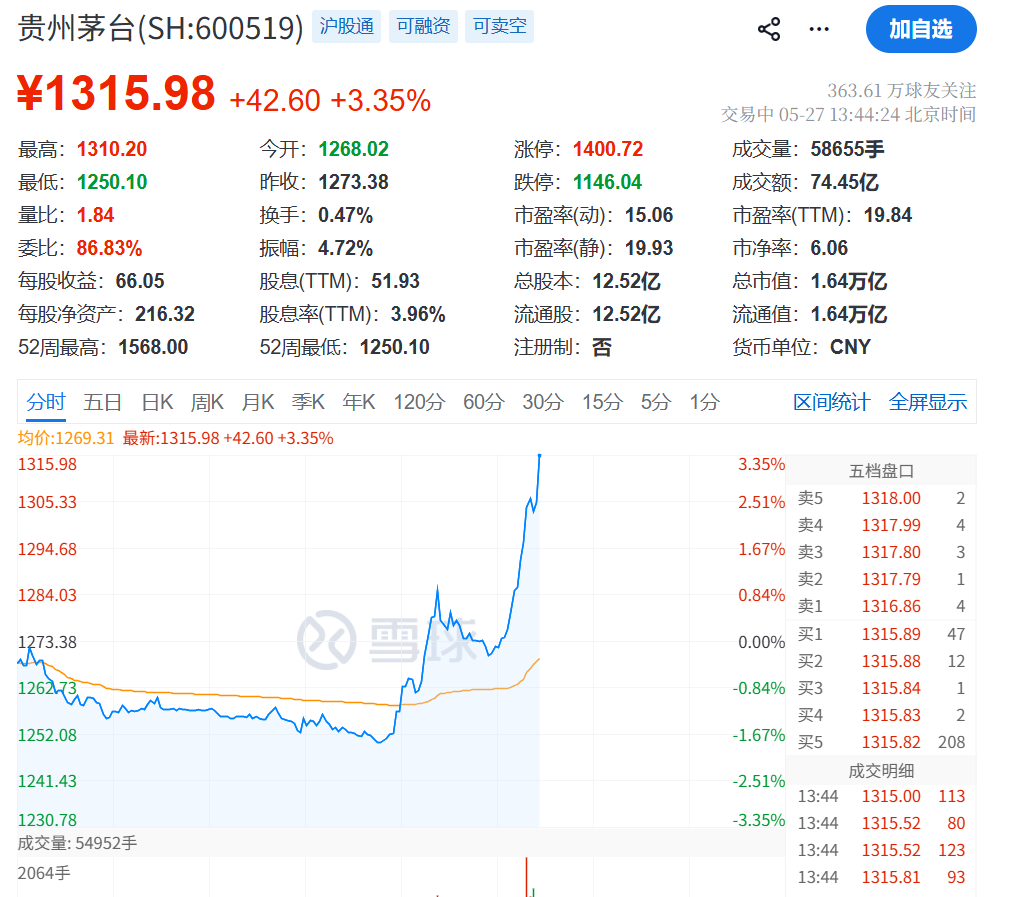Click the 买1 row price 1315.89
The image size is (1011, 897).
891,635
